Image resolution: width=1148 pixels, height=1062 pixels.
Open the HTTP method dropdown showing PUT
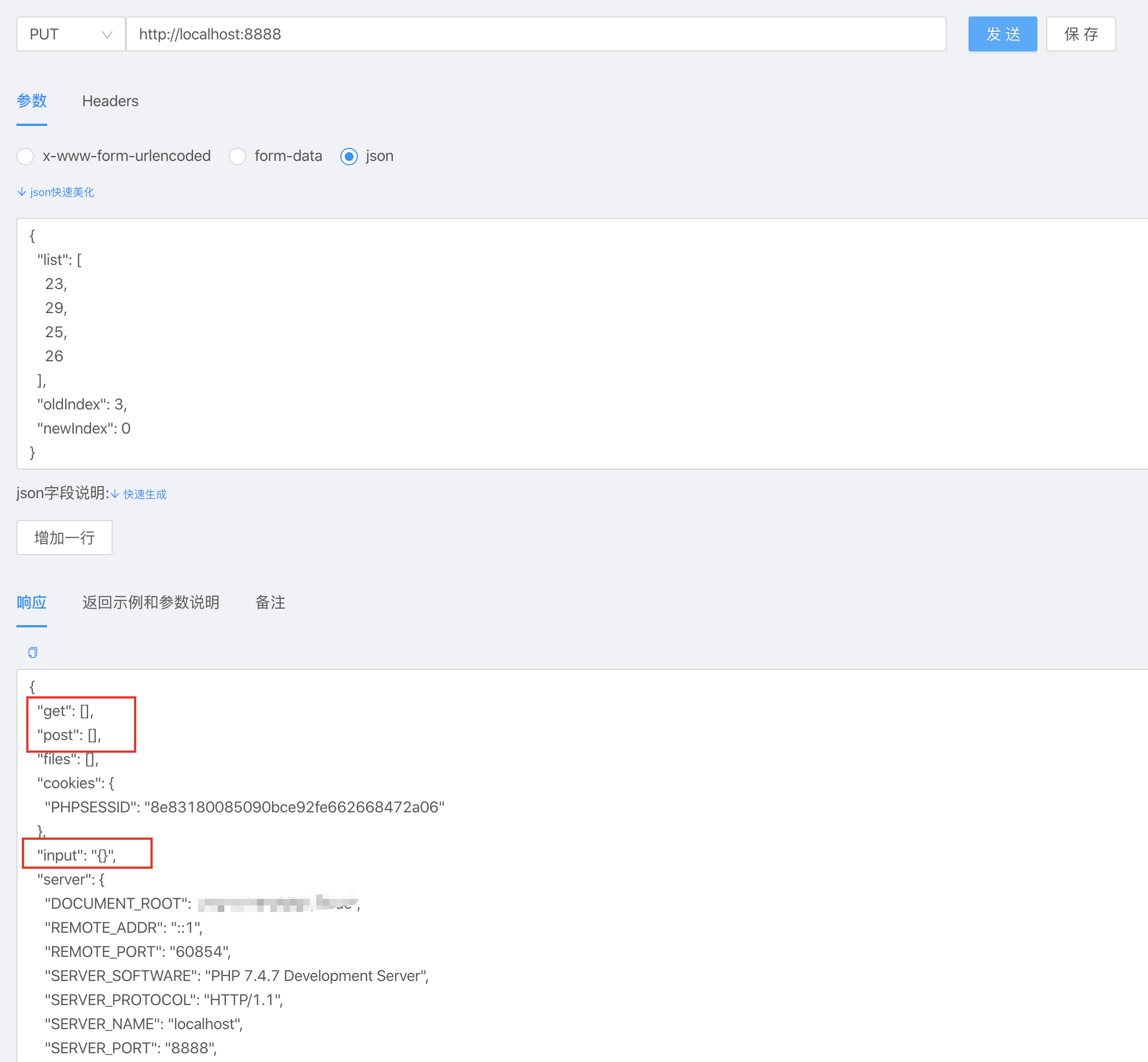(x=69, y=34)
